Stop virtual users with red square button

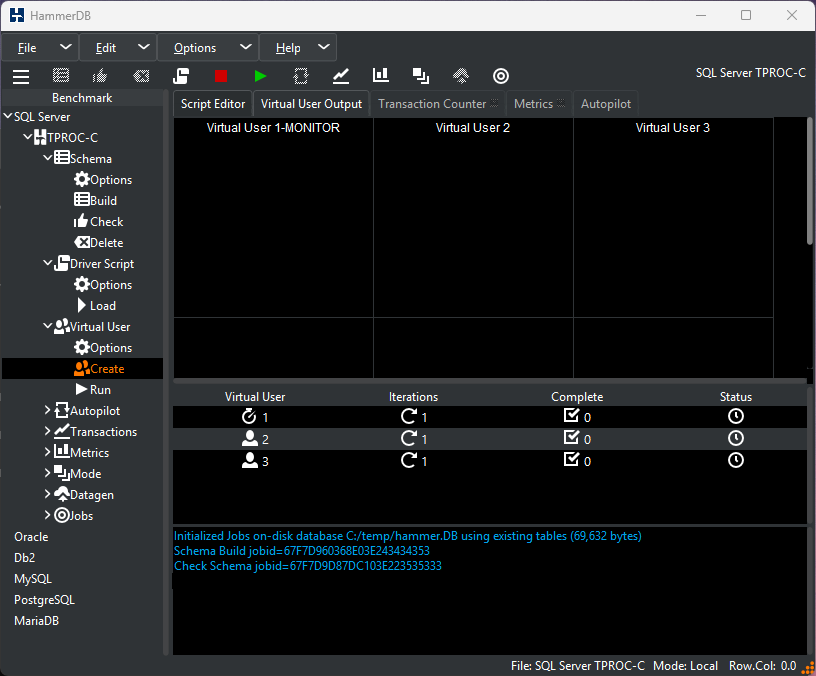coord(221,76)
